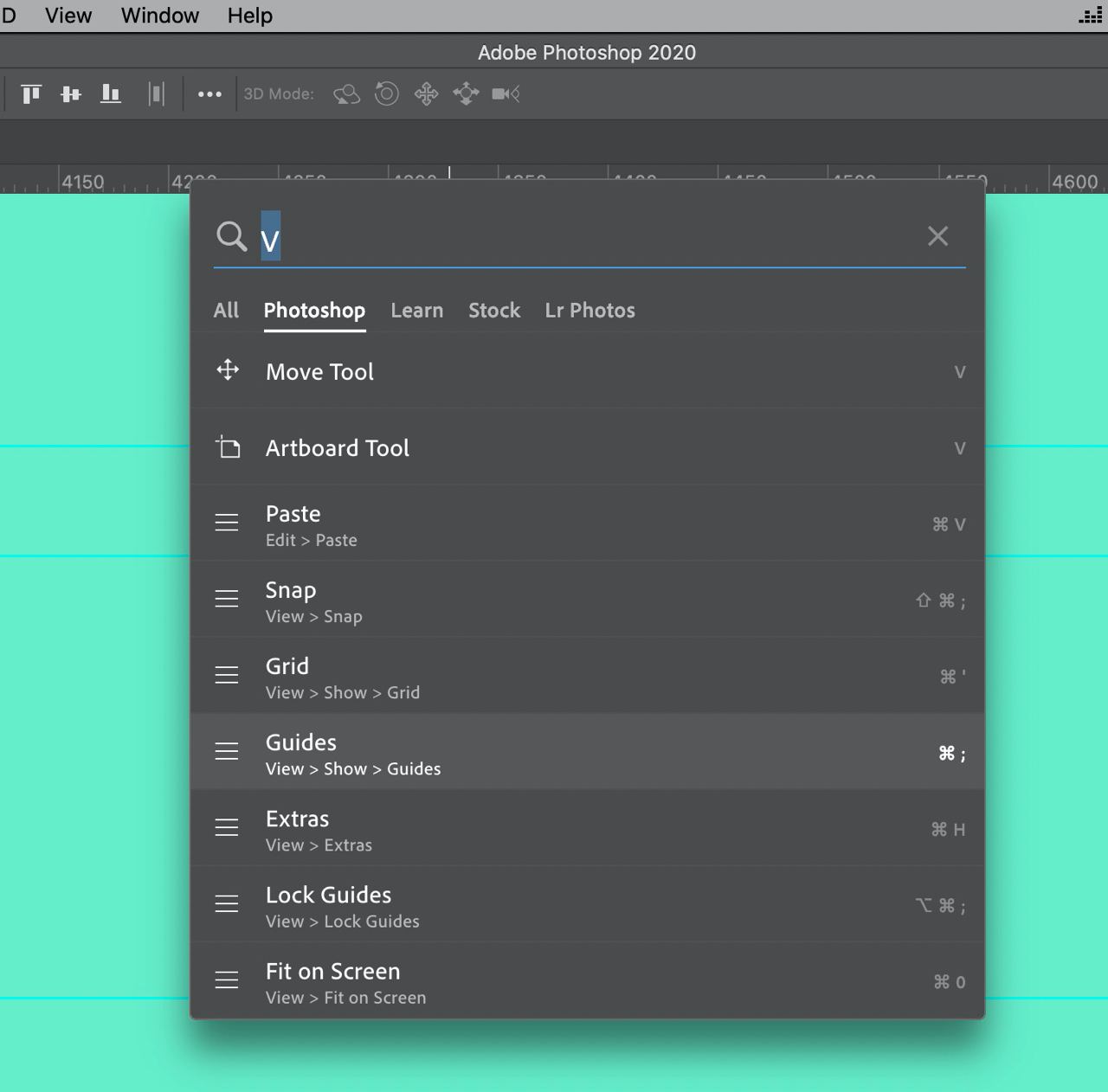Switch to the All tab
Viewport: 1108px width, 1092px height.
coord(226,310)
